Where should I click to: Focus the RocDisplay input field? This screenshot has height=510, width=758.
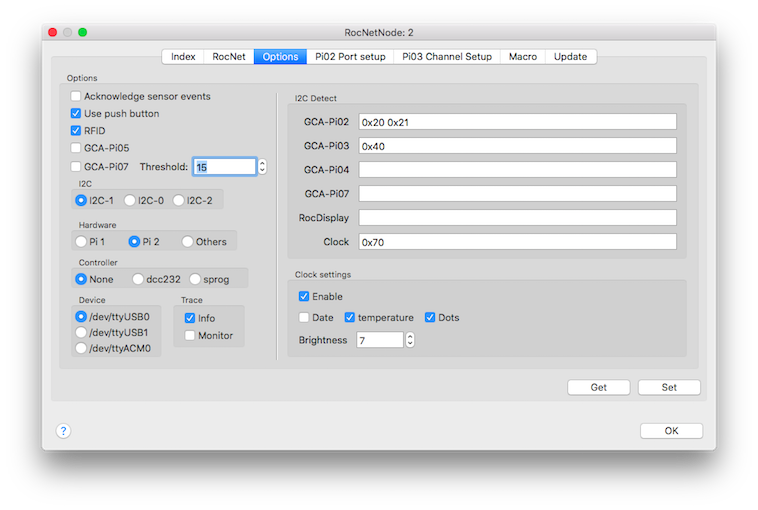(517, 218)
